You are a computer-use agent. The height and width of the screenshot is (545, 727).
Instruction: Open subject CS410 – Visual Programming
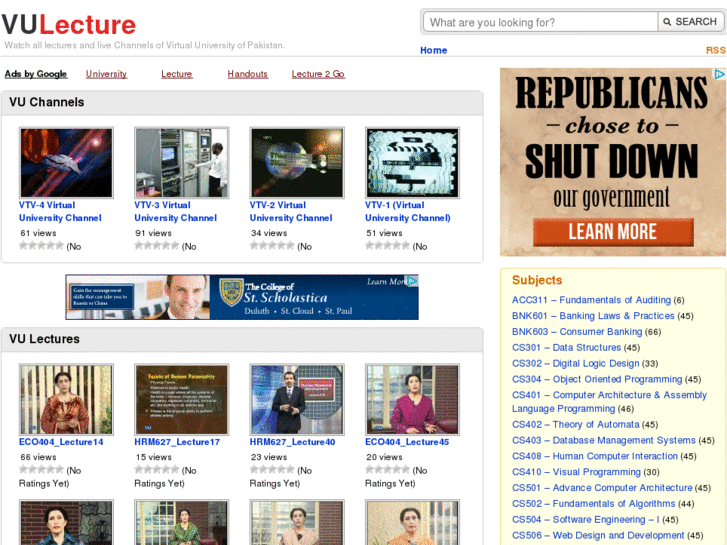click(x=576, y=472)
